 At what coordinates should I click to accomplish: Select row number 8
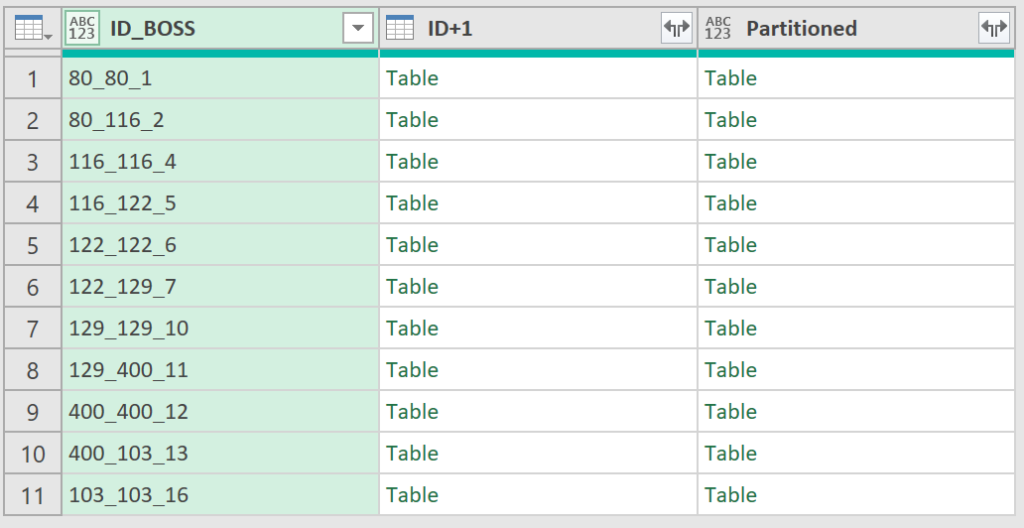pyautogui.click(x=33, y=371)
